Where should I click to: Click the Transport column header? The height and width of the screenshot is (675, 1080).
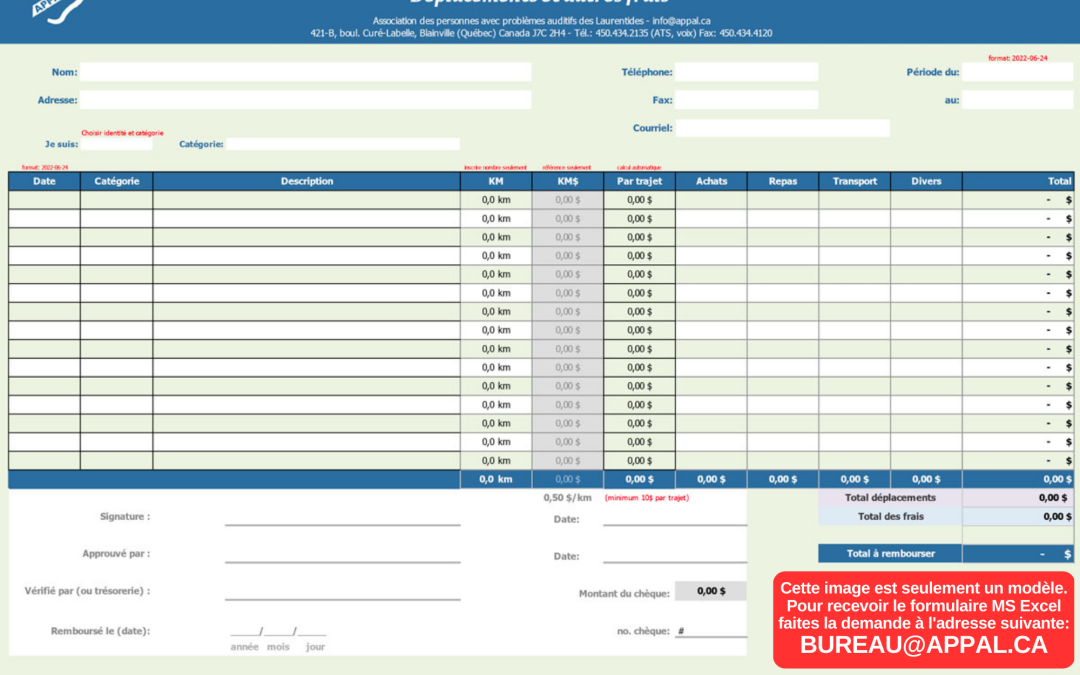tap(854, 181)
